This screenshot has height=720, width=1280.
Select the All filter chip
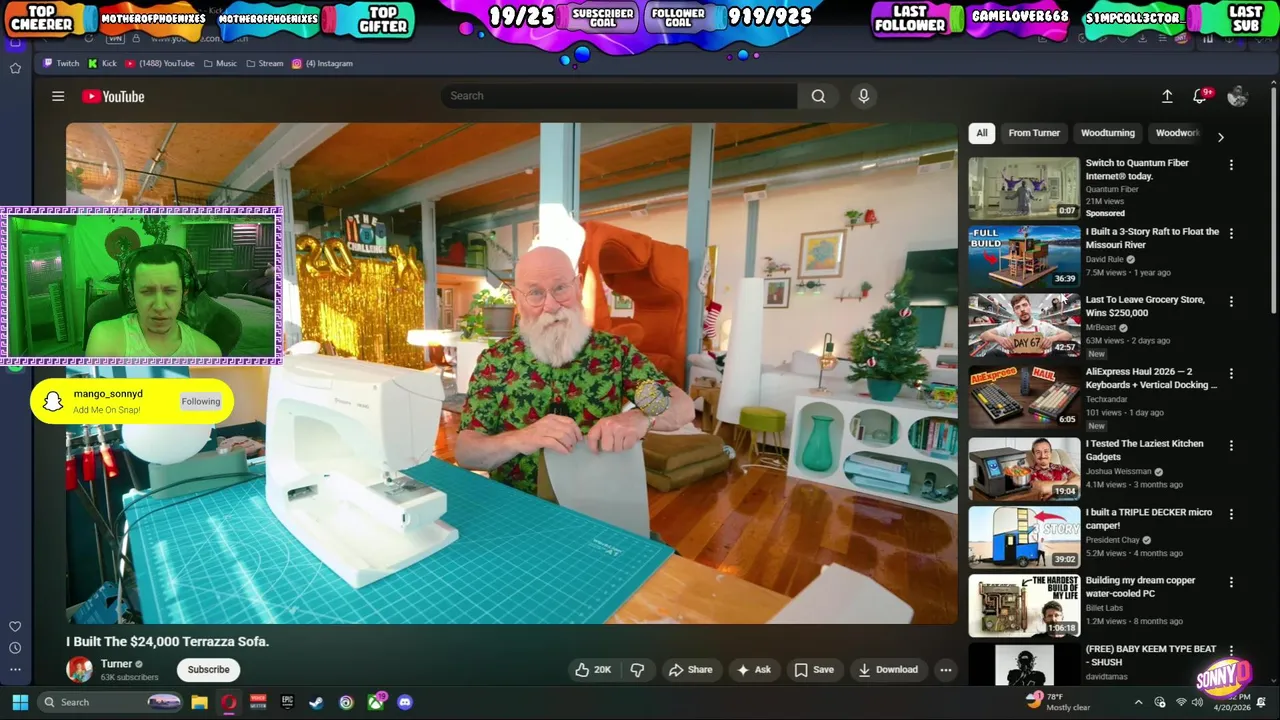point(982,133)
